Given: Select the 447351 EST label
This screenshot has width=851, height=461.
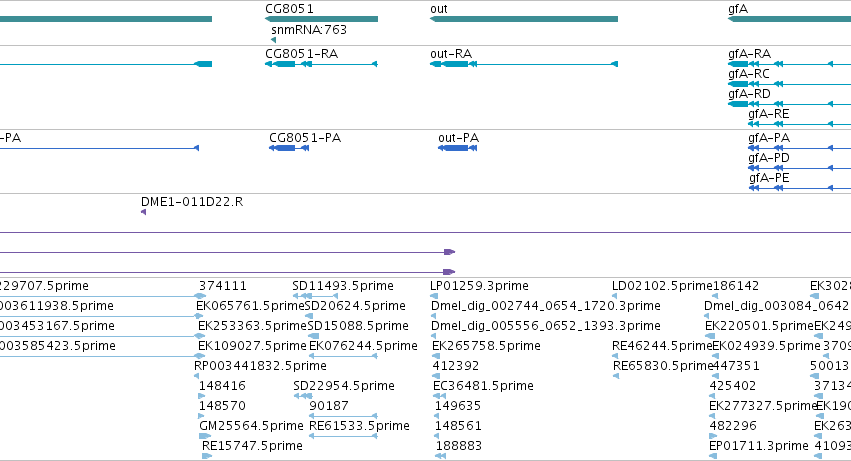Looking at the screenshot, I should (736, 366).
